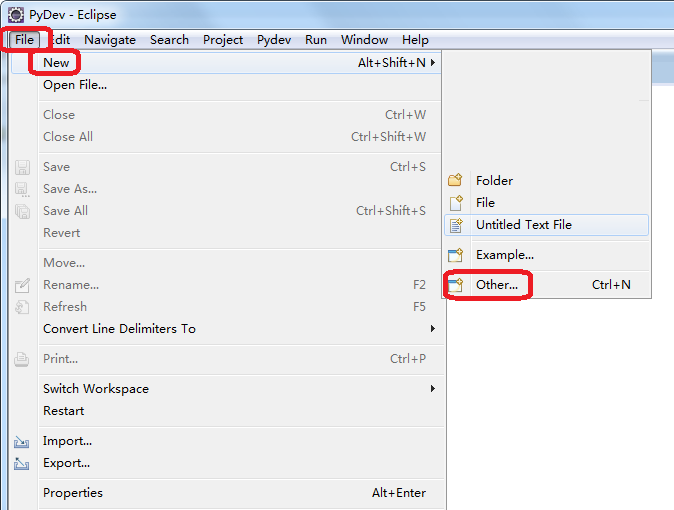Click the Save As disk icon
This screenshot has height=510, width=674.
point(22,189)
